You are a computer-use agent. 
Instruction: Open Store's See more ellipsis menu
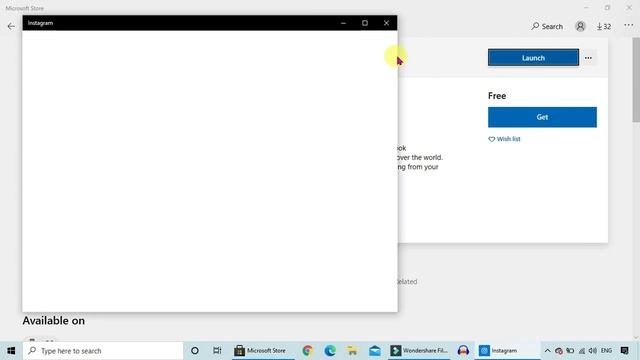tap(629, 25)
